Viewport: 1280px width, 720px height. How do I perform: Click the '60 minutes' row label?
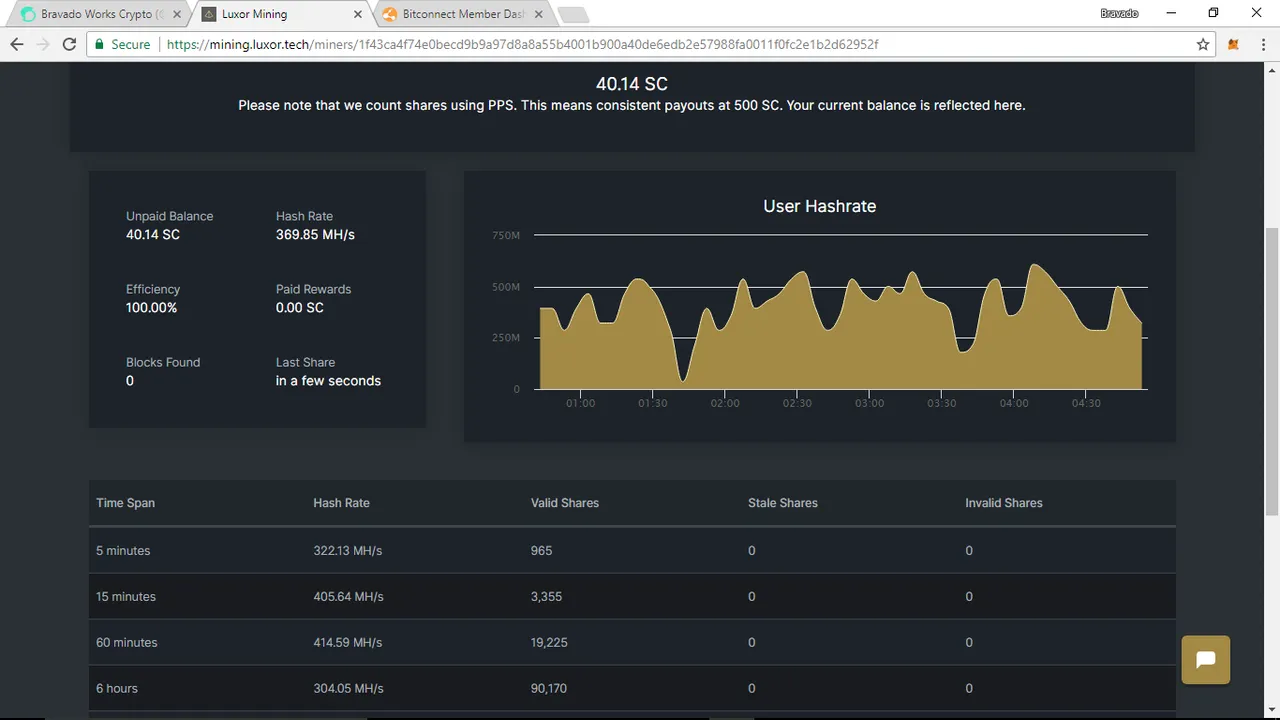coord(127,643)
